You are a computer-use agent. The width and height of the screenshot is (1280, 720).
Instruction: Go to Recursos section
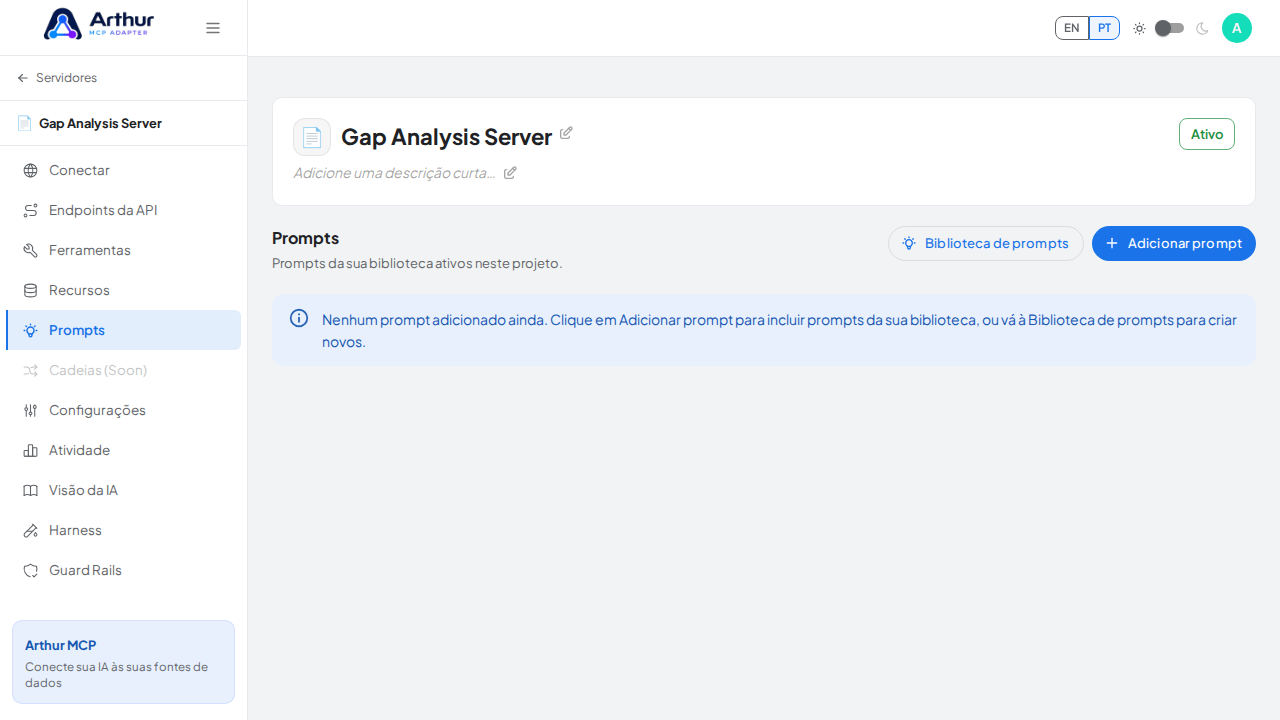[x=123, y=290]
